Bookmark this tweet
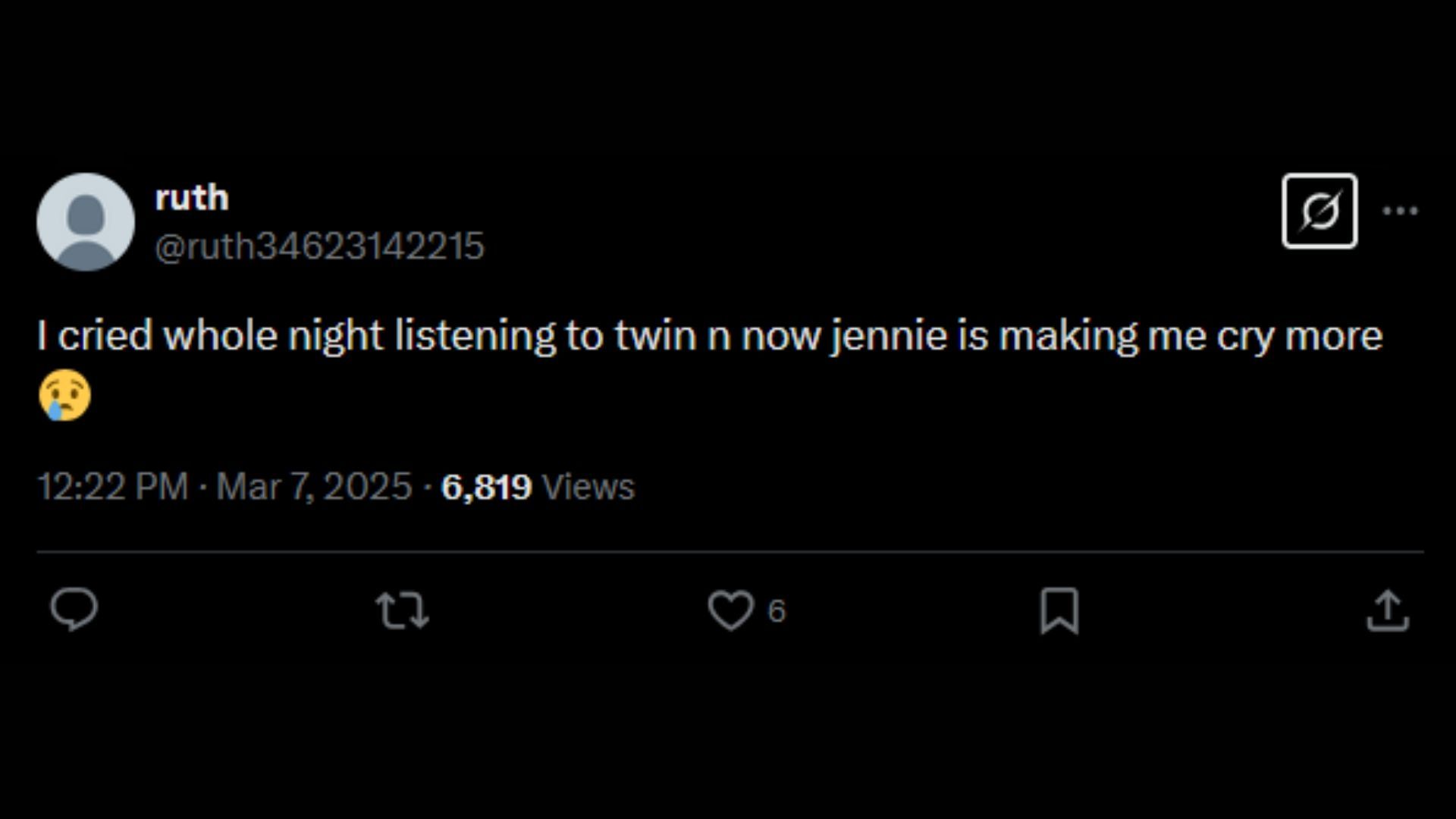 point(1059,610)
